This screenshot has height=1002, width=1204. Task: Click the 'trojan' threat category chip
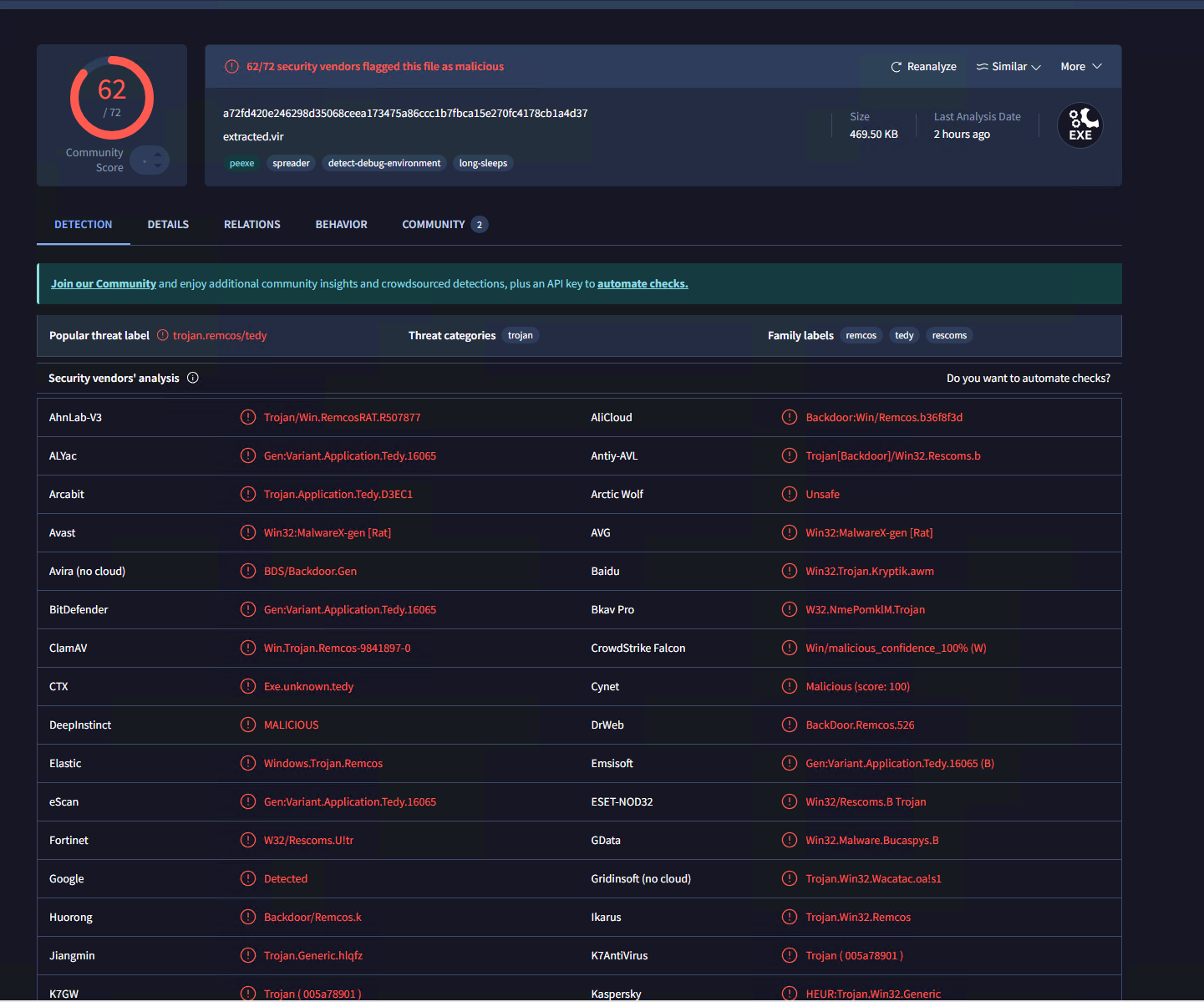[521, 335]
